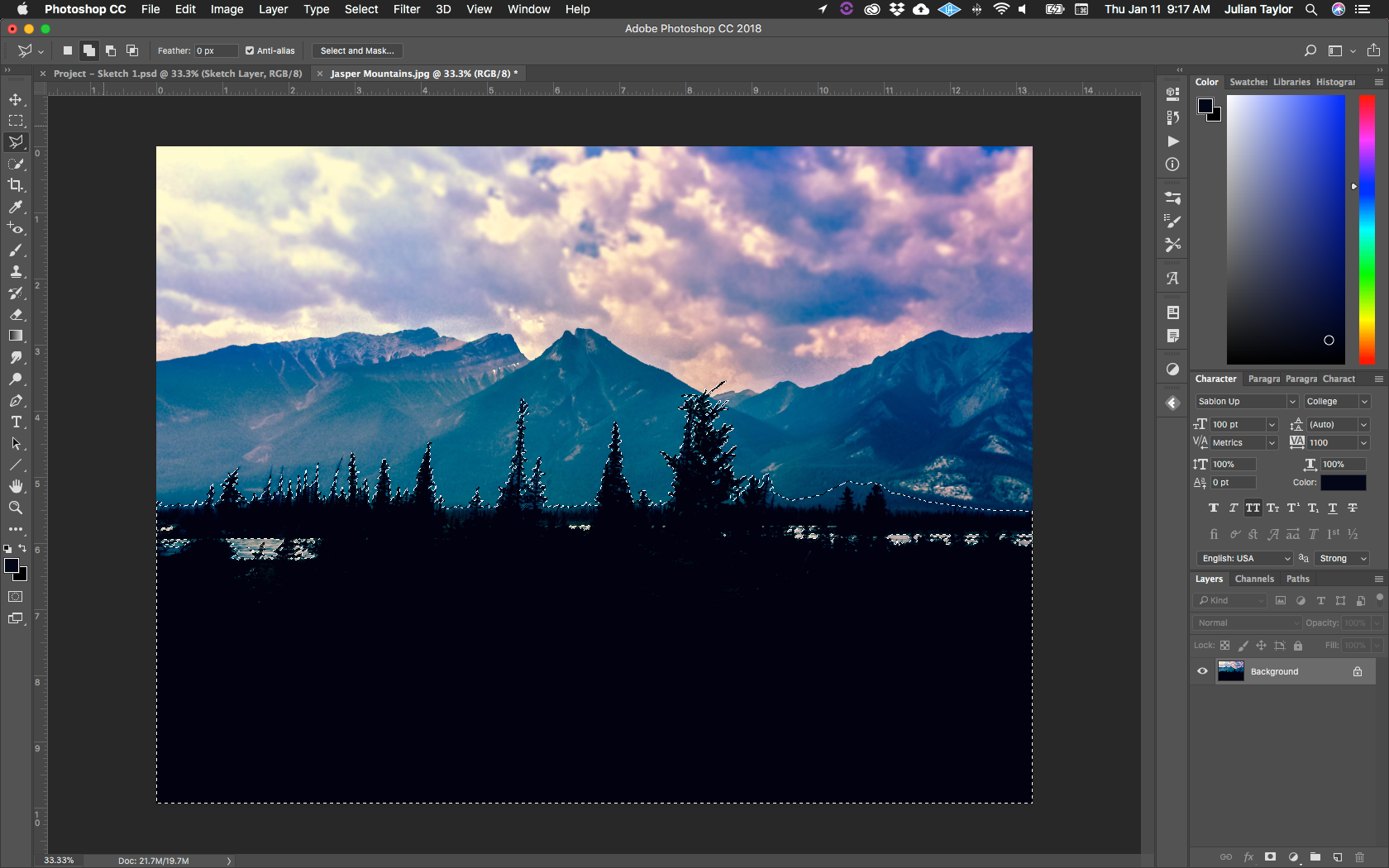Toggle Faux Bold in Character panel
Image resolution: width=1389 pixels, height=868 pixels.
click(x=1214, y=508)
